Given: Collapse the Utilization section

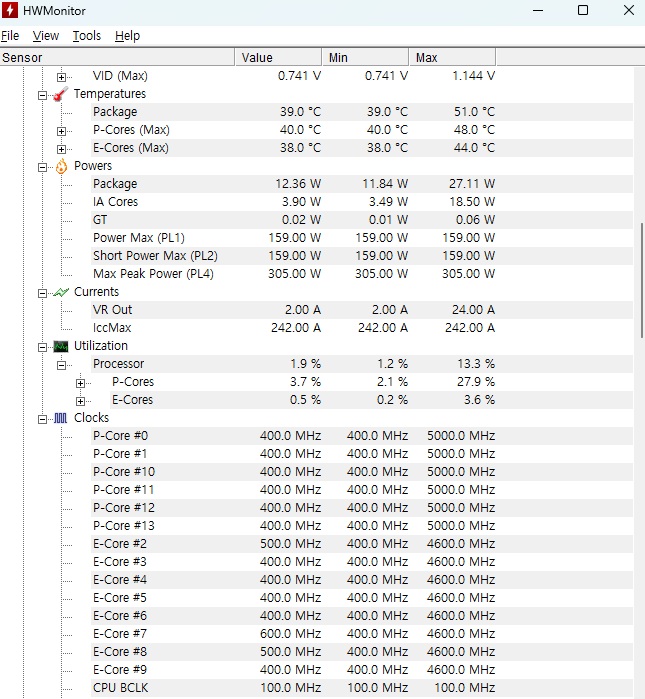Looking at the screenshot, I should tap(42, 347).
